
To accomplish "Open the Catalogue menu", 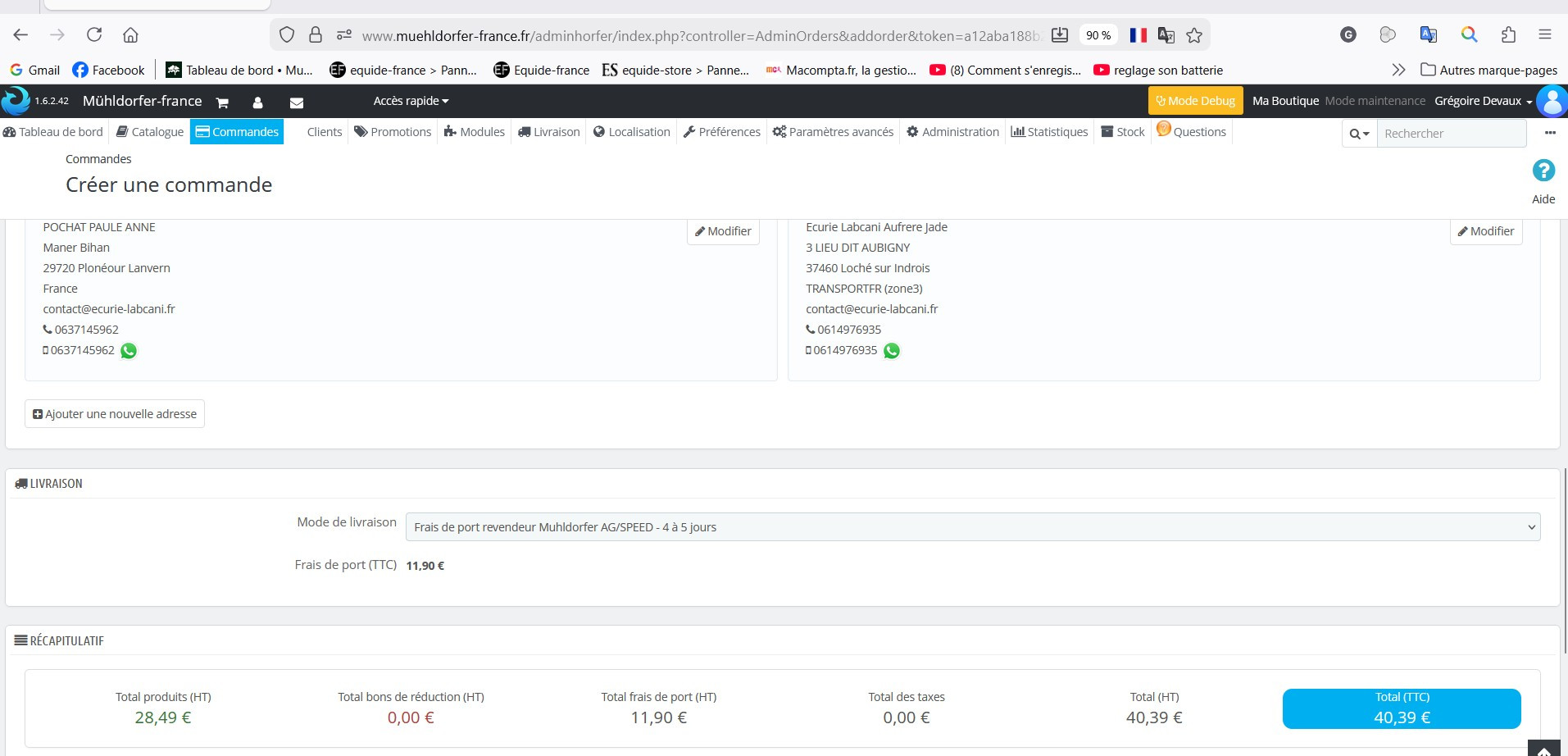I will click(150, 132).
